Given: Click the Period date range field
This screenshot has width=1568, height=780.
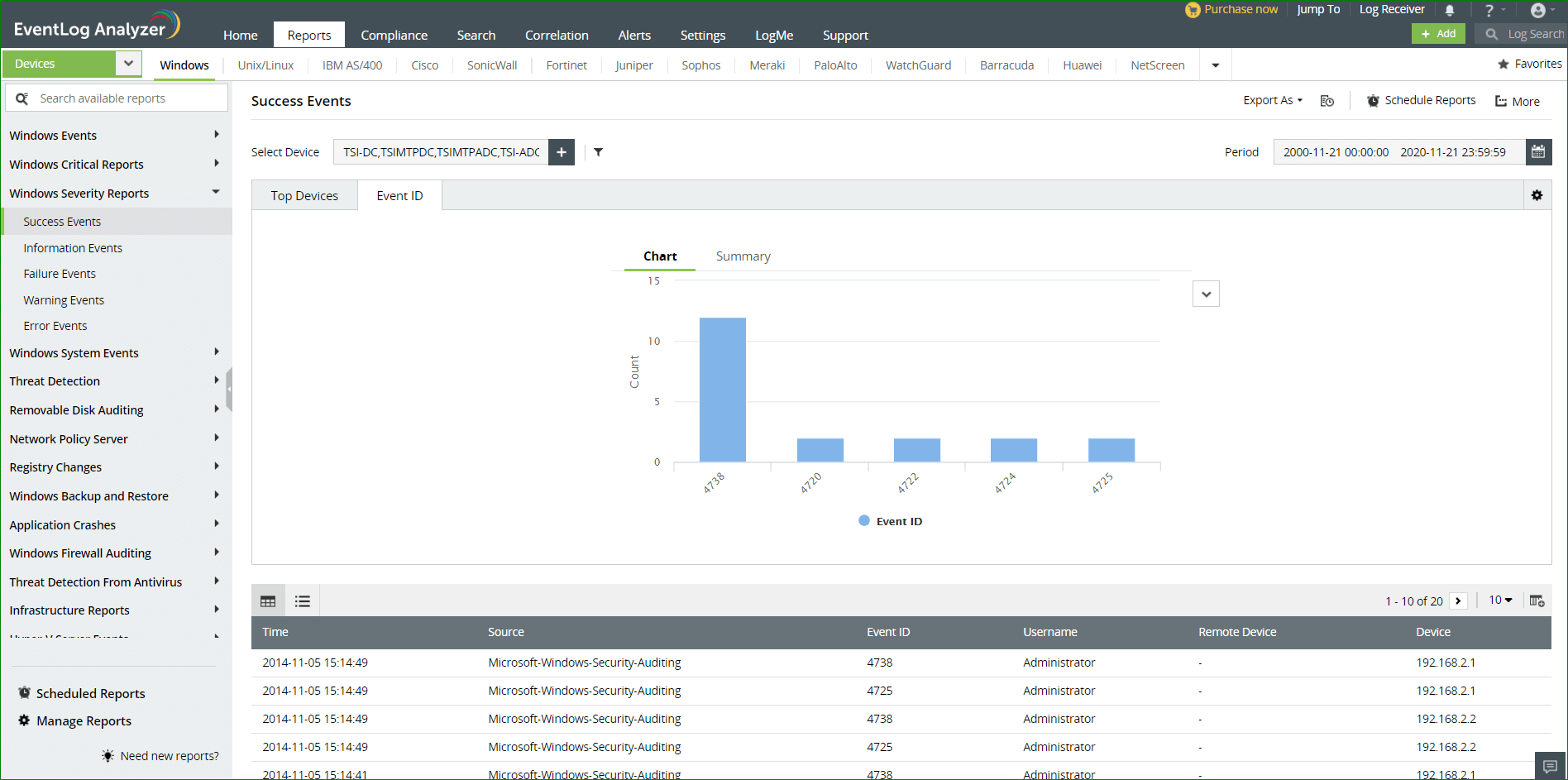Looking at the screenshot, I should coord(1399,152).
